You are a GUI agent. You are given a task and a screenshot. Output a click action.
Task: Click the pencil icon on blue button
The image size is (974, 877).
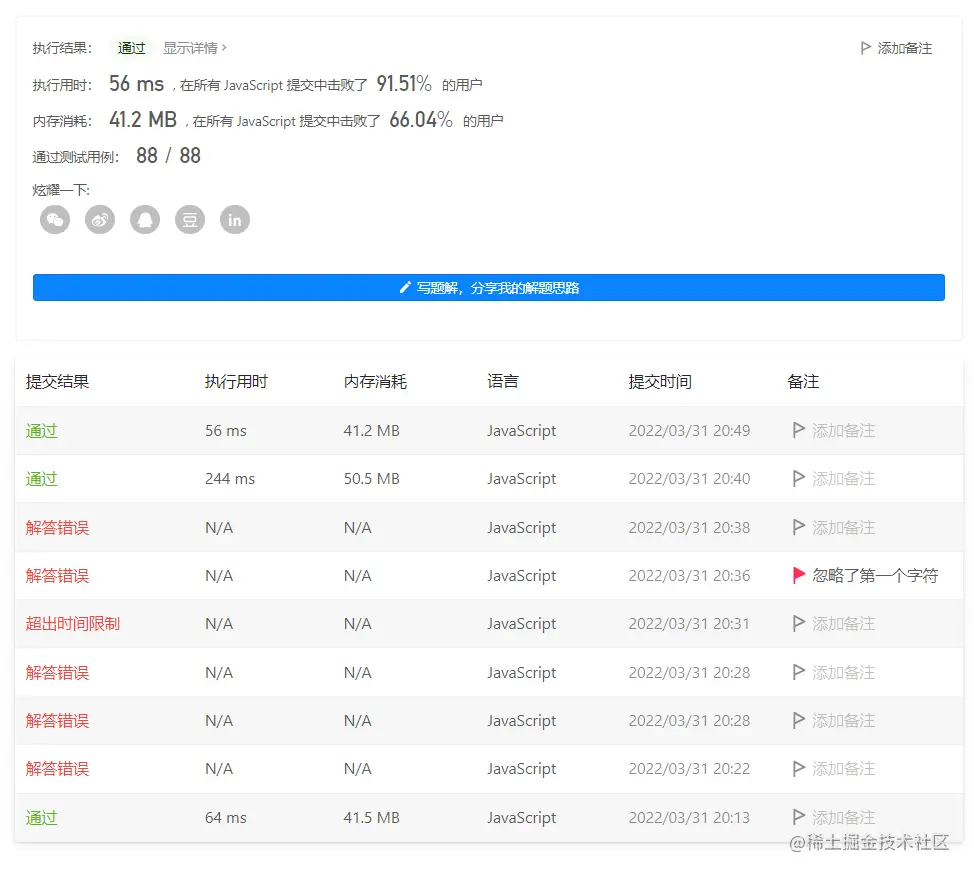tap(405, 287)
